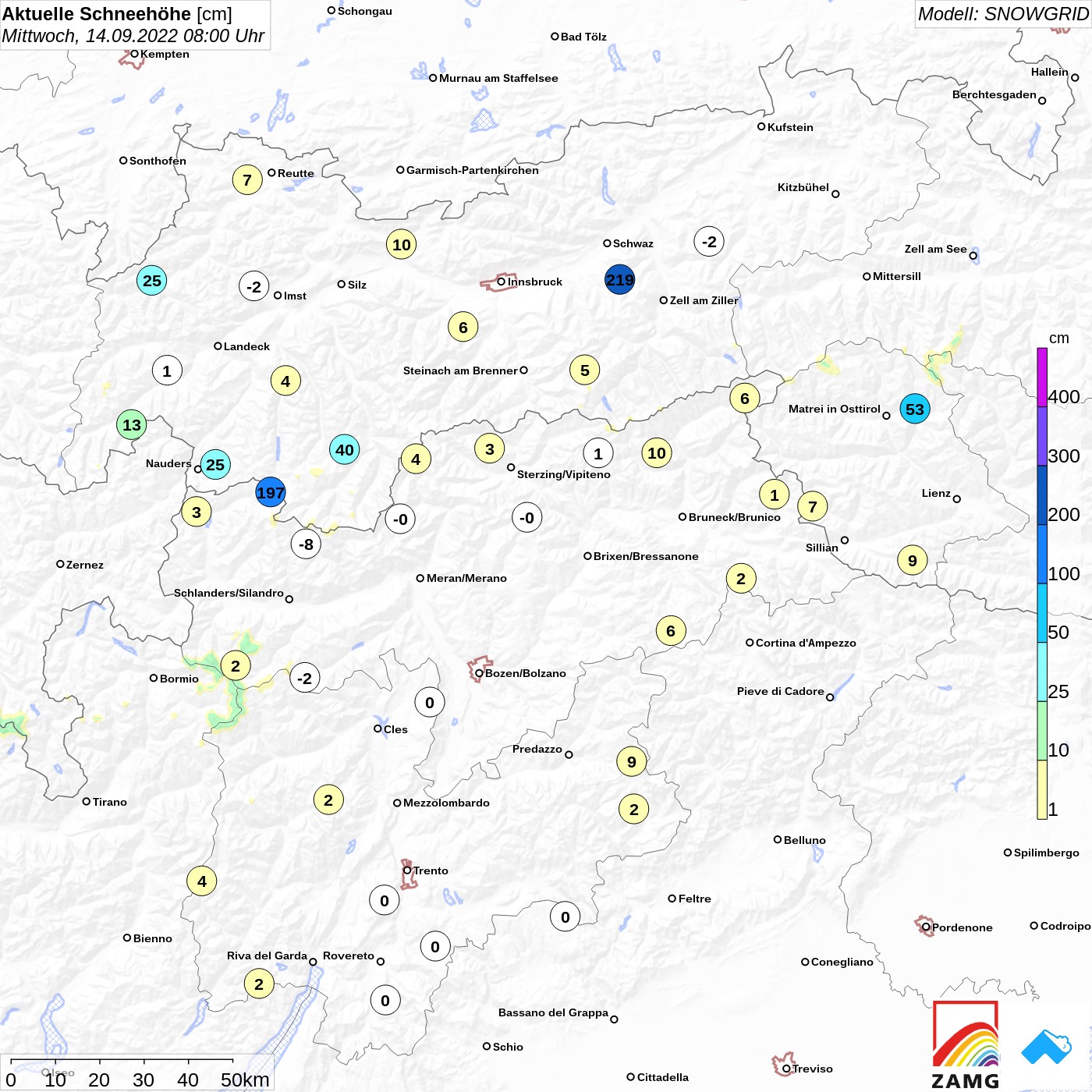The width and height of the screenshot is (1092, 1092).
Task: Pick the dark blue 200 cm legend band
Action: click(x=1042, y=495)
